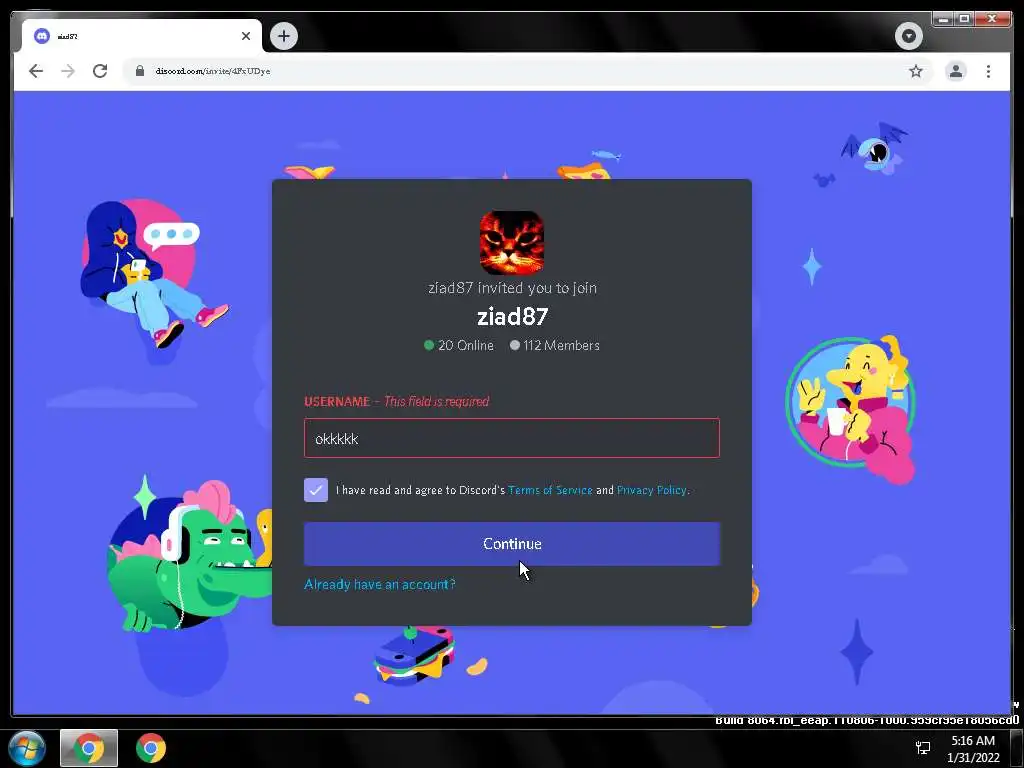Click the browser forward arrow
Screen dimensions: 1024x768
(68, 71)
